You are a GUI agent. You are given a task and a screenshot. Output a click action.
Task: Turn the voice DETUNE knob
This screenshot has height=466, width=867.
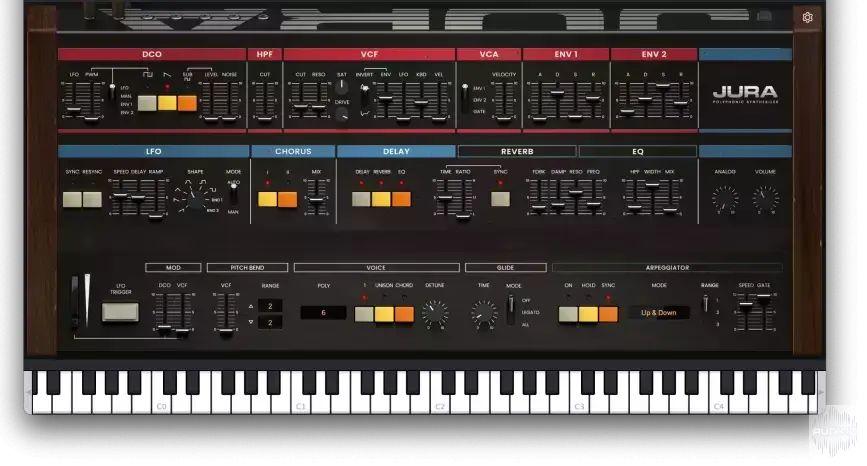pos(435,313)
